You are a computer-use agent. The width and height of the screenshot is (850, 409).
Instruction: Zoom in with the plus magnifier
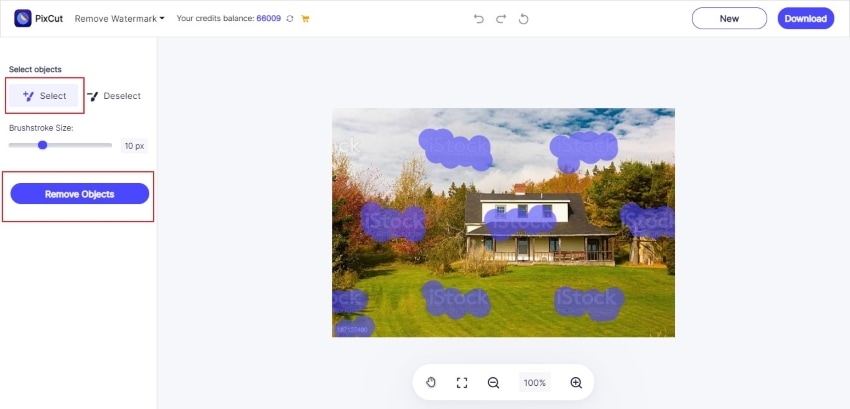[x=576, y=382]
